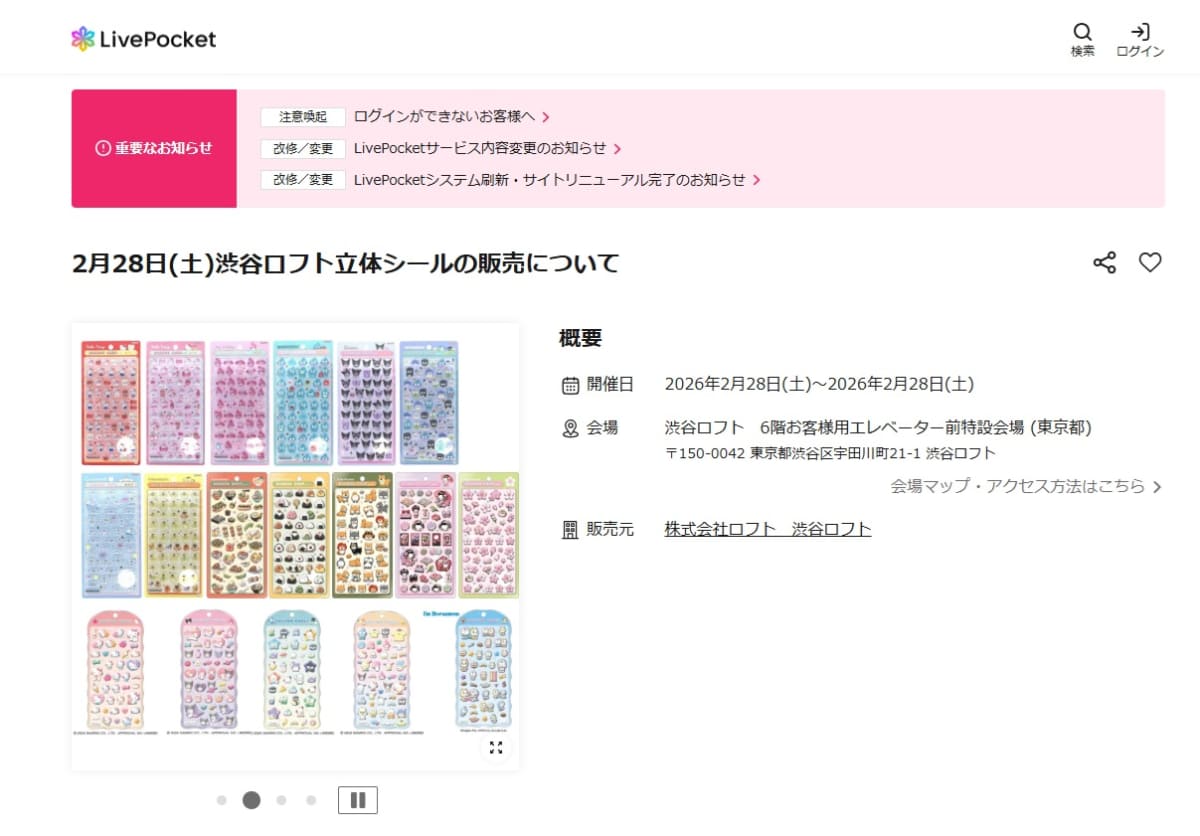
Task: Expand the ログインができないお客様へ notice chevron
Action: coord(546,117)
